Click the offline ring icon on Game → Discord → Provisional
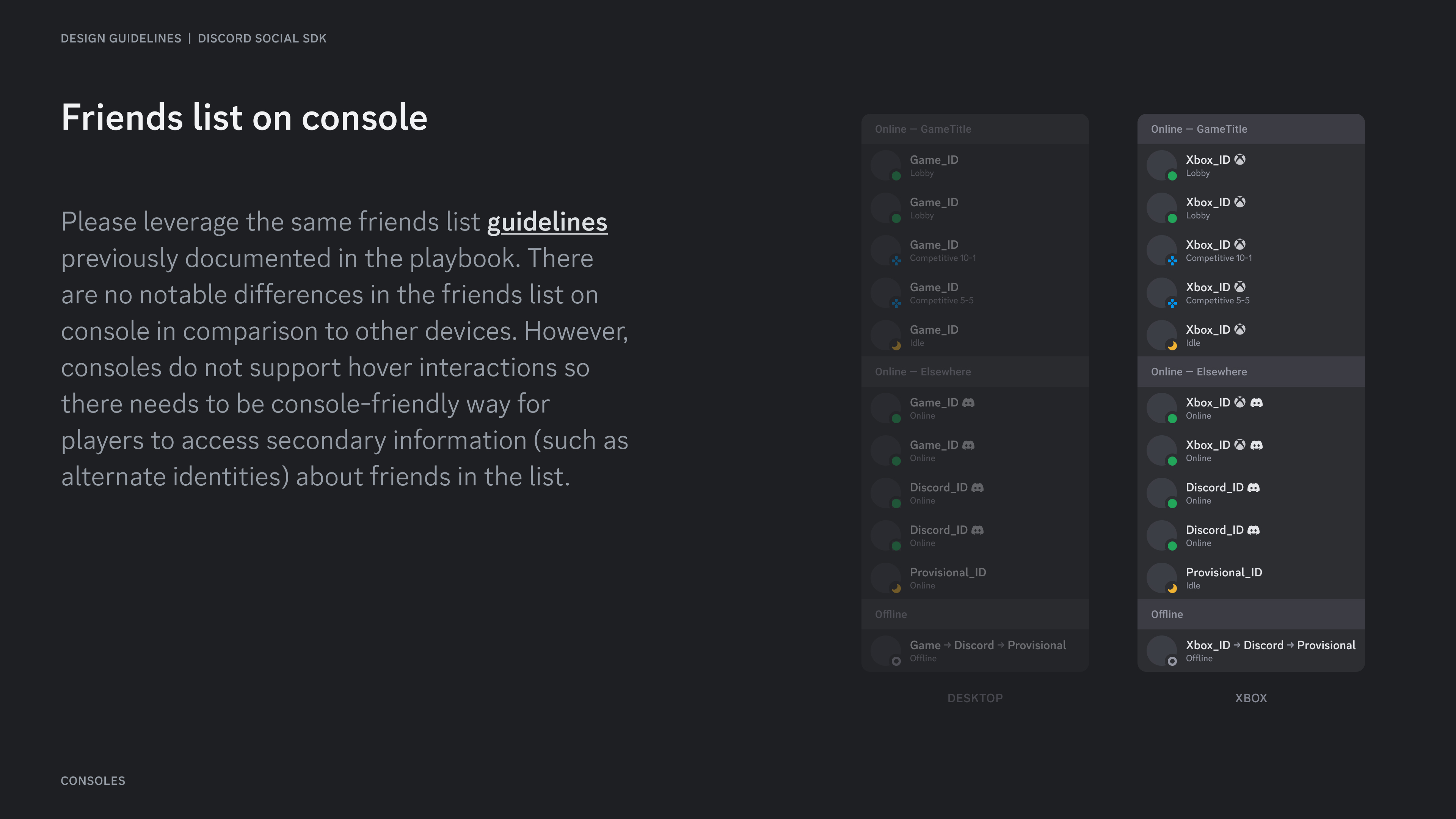1456x819 pixels. 896,661
